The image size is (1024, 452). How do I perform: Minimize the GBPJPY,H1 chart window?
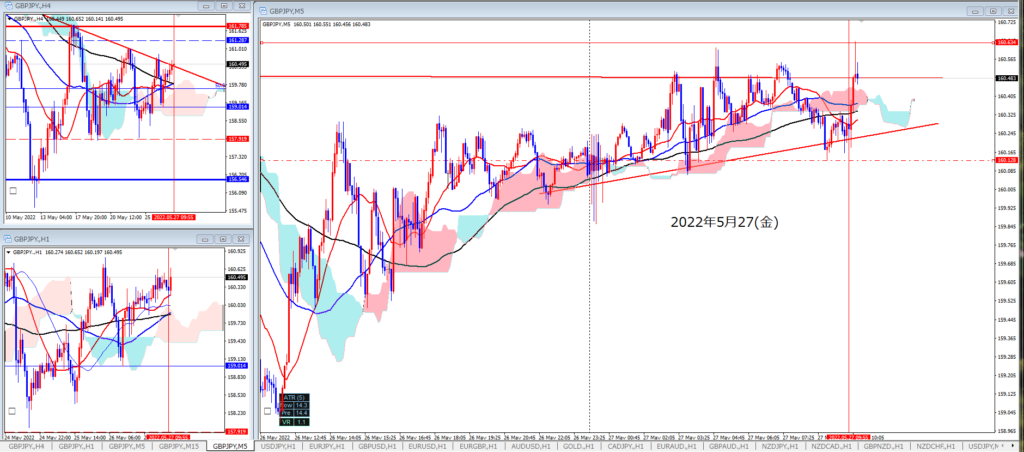206,239
